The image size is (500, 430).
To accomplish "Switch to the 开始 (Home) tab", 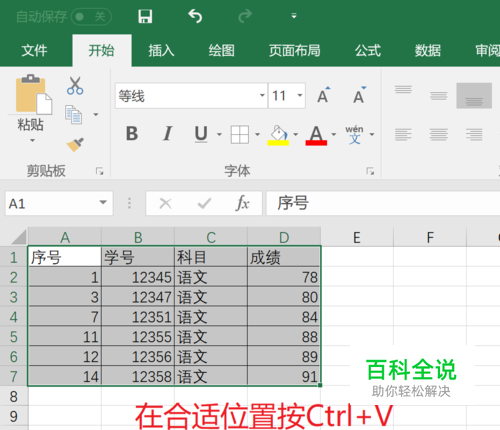I will pos(101,51).
